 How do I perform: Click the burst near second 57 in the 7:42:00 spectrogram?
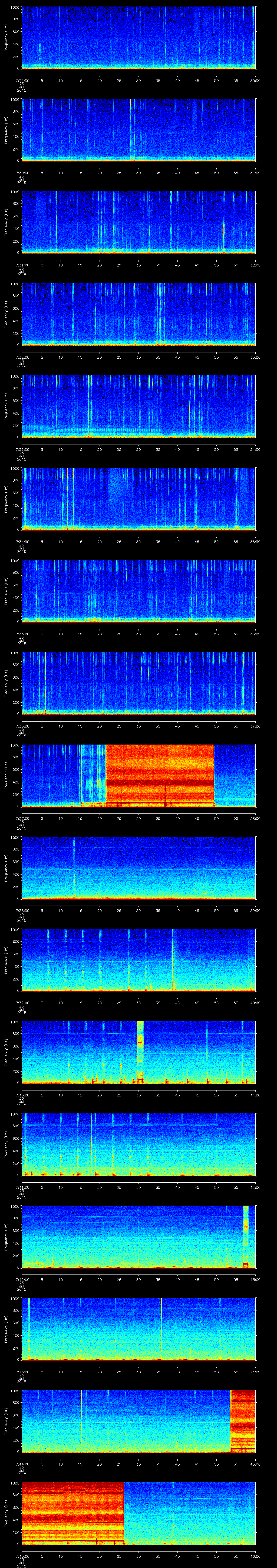(246, 1237)
